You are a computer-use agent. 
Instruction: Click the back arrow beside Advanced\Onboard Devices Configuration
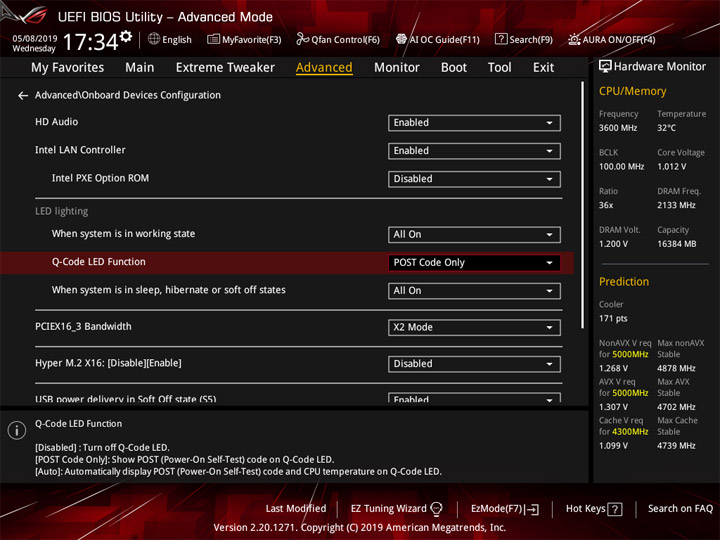point(22,95)
